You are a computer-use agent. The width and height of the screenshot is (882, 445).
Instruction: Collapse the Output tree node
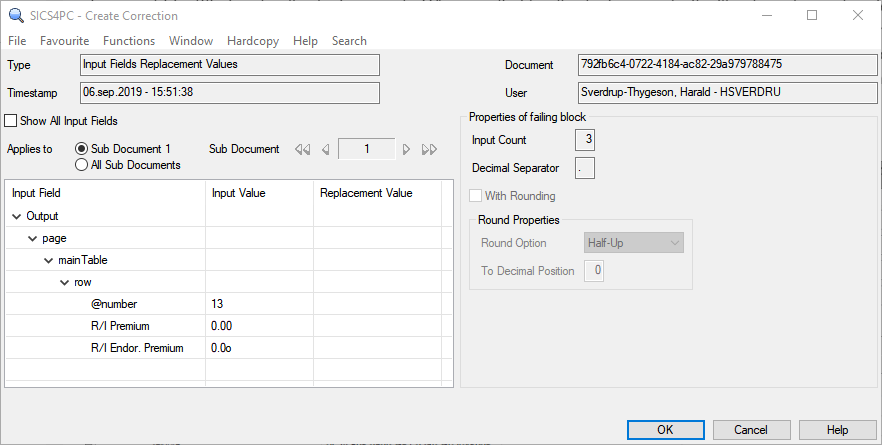point(17,216)
